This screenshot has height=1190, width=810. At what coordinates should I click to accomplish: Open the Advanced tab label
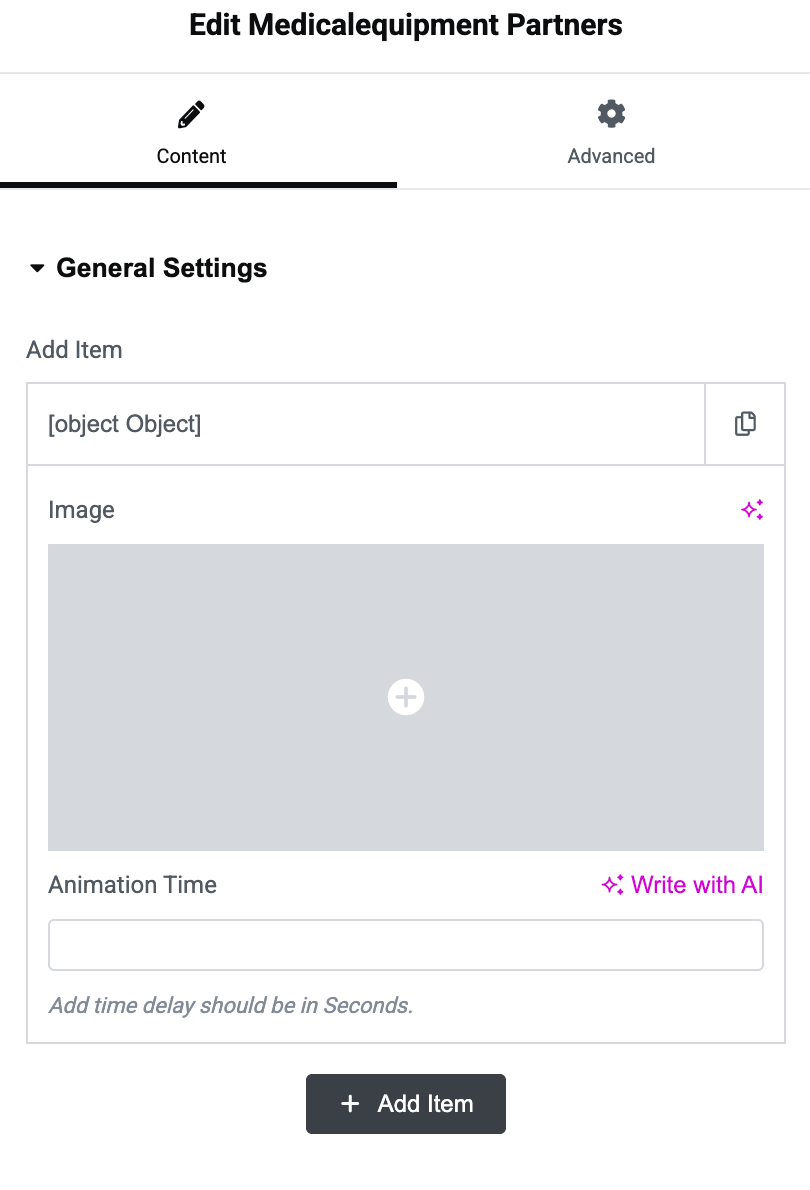(x=611, y=156)
